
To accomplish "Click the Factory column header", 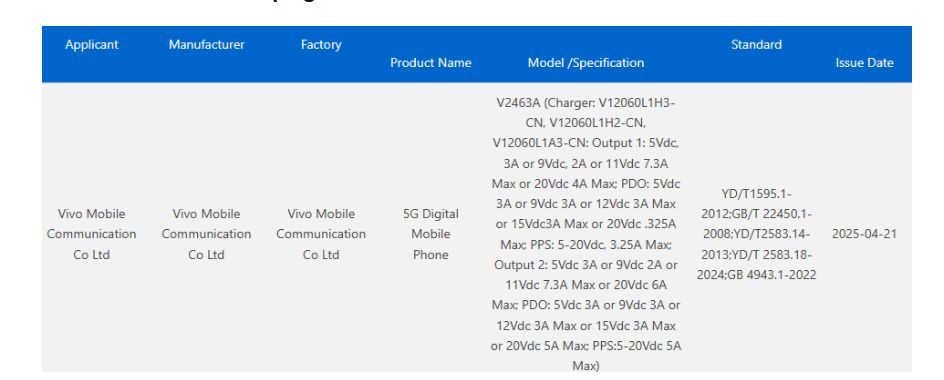I will tap(321, 45).
